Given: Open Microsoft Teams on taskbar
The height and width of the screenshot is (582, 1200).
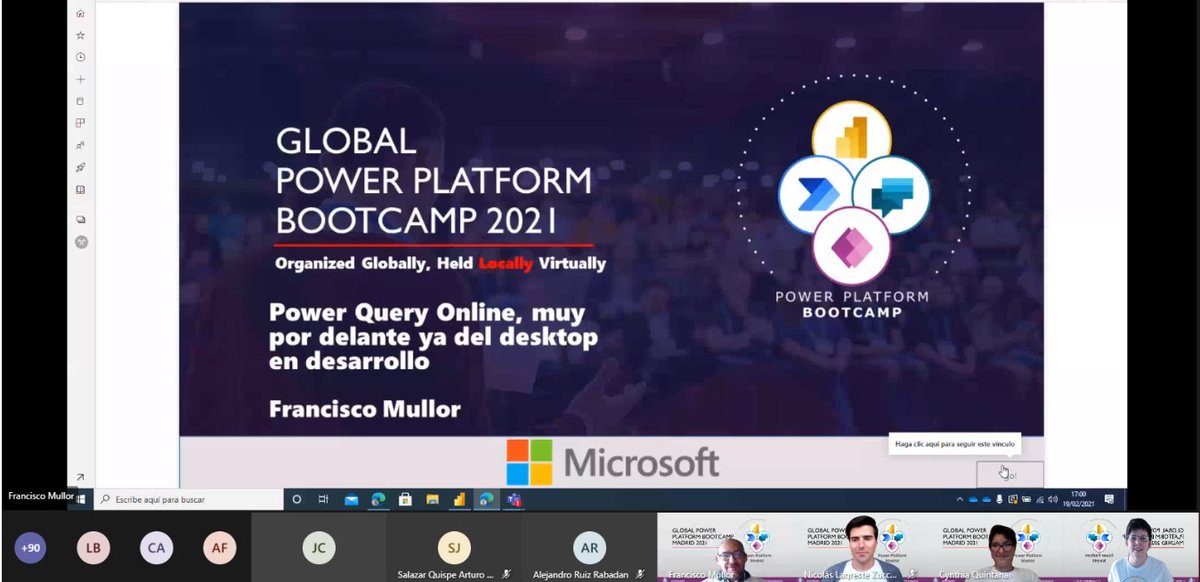Looking at the screenshot, I should tap(514, 499).
